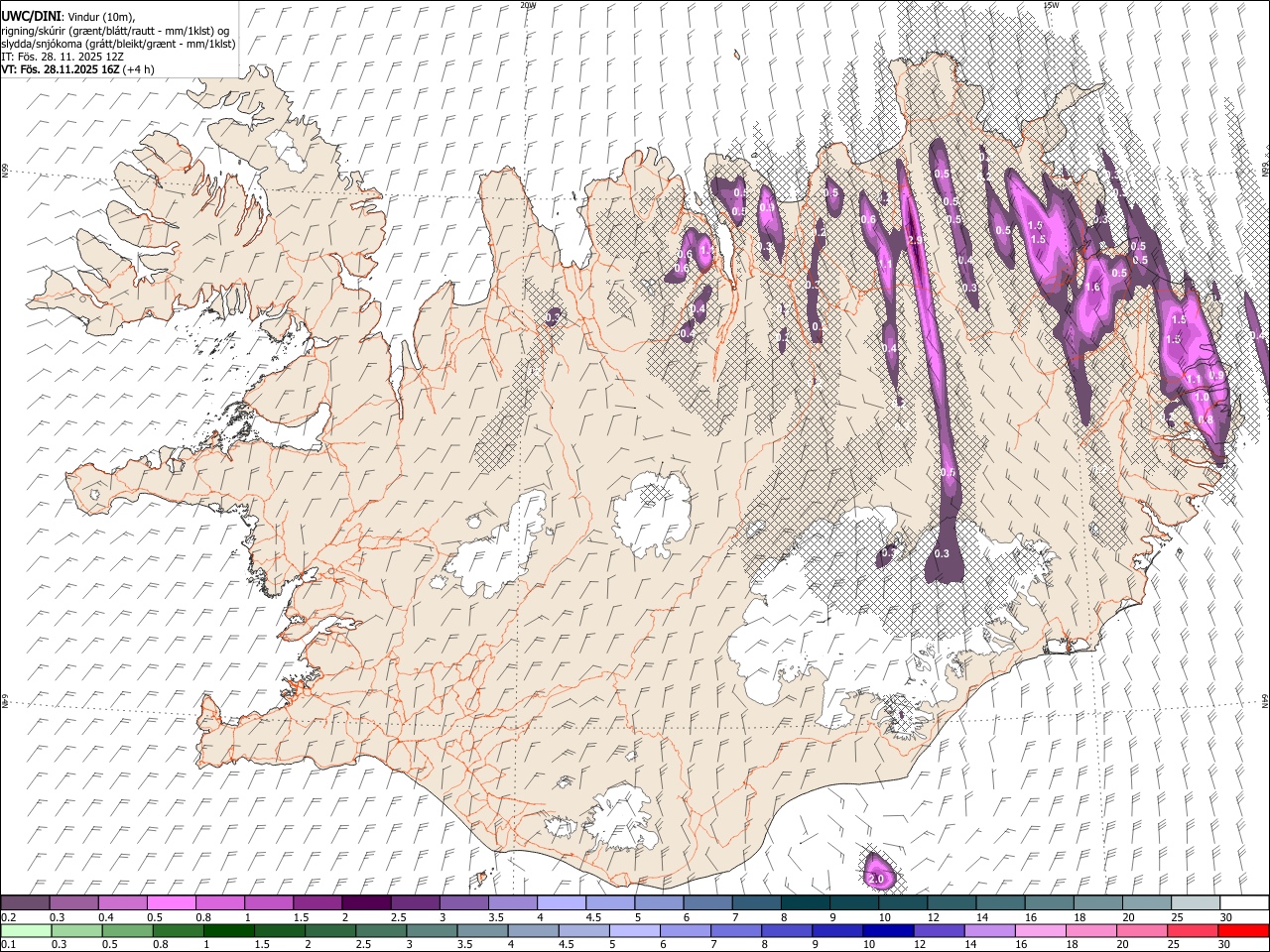Select the rain legend swatch labeled 25
The image size is (1270, 952).
click(x=1193, y=930)
